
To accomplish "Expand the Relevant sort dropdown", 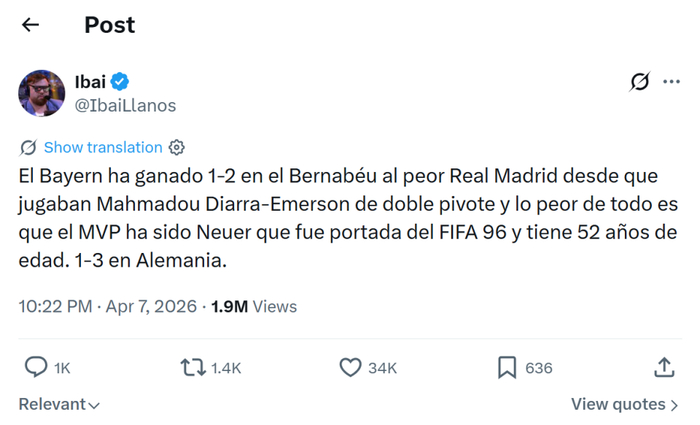I will (x=59, y=405).
